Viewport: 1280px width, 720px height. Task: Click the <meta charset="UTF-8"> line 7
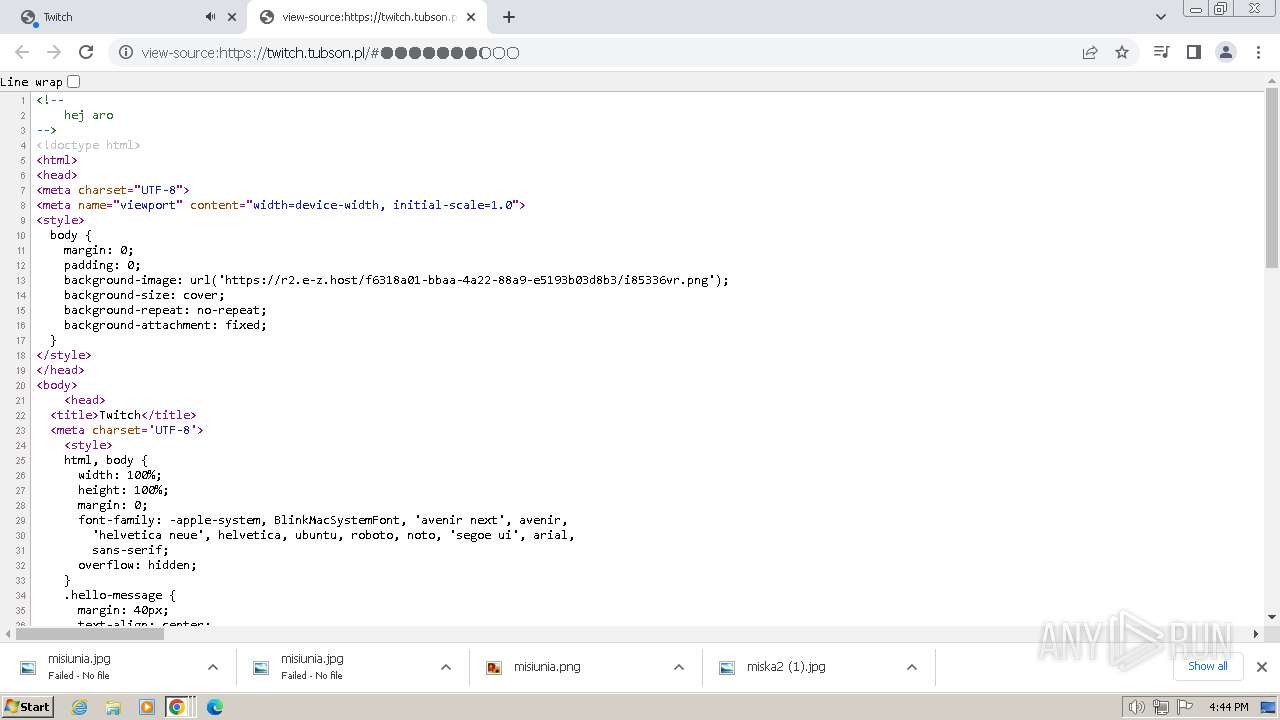(113, 190)
